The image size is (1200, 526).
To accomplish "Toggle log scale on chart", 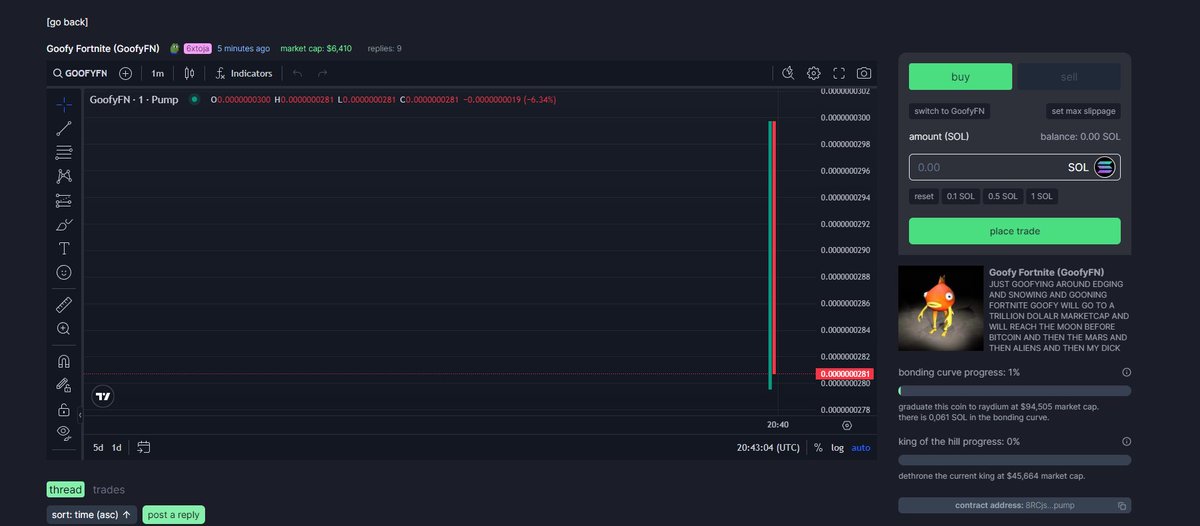I will 837,447.
